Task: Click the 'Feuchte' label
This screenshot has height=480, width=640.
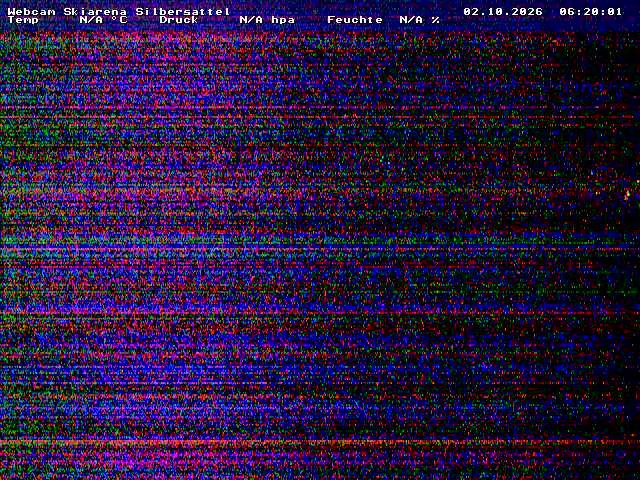Action: [355, 20]
